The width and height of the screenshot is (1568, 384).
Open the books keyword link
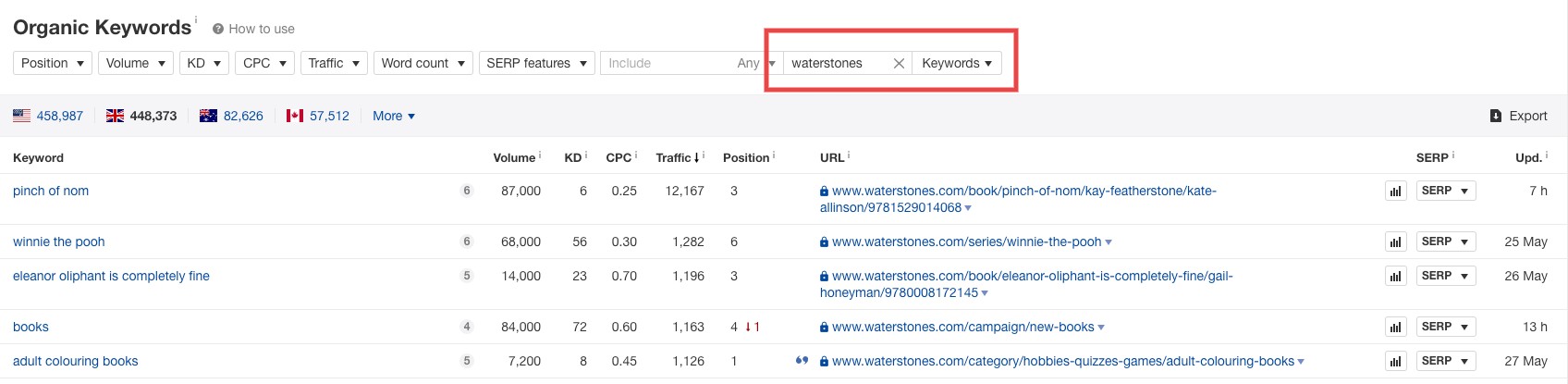pos(31,327)
